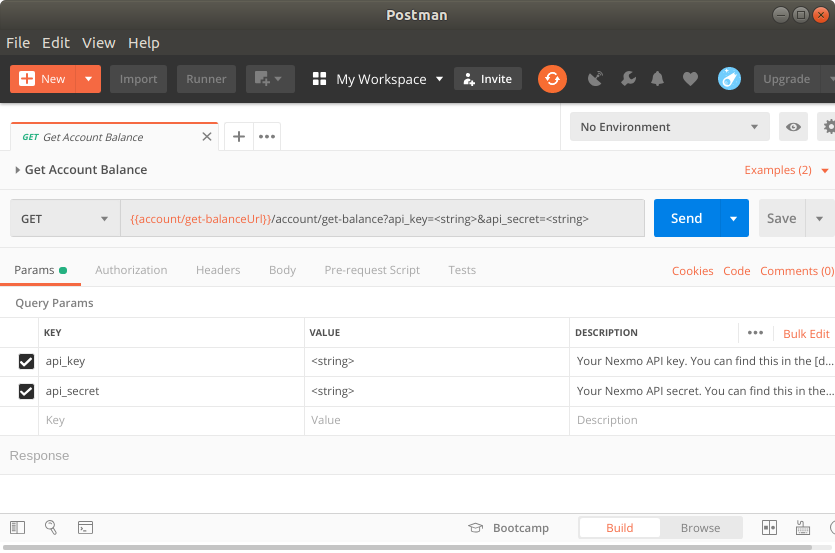The height and width of the screenshot is (553, 835).
Task: Switch to the Authorization tab
Action: pos(131,270)
